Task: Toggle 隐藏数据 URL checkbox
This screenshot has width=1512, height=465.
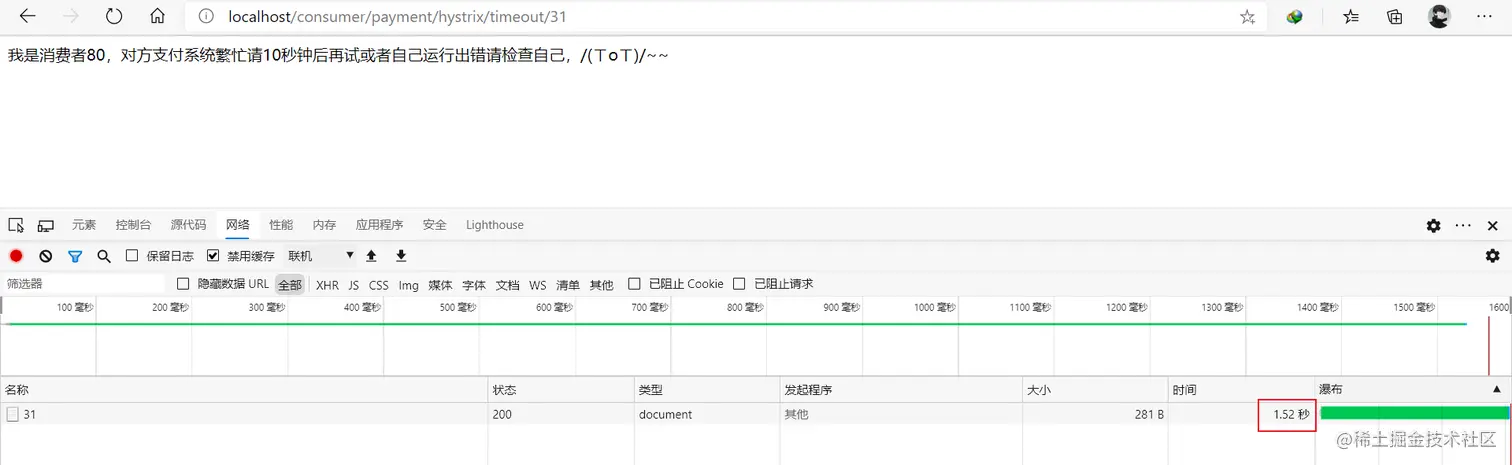Action: (x=183, y=284)
